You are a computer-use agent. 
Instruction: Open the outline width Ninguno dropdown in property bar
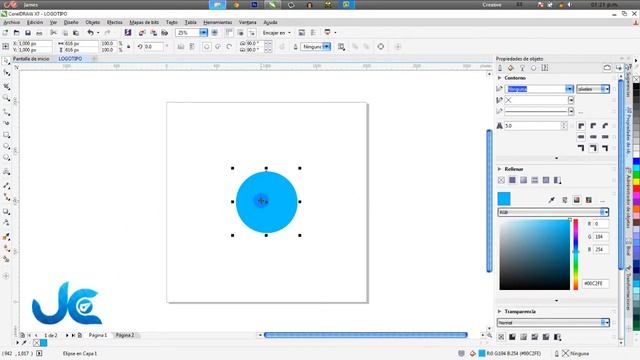[x=327, y=47]
